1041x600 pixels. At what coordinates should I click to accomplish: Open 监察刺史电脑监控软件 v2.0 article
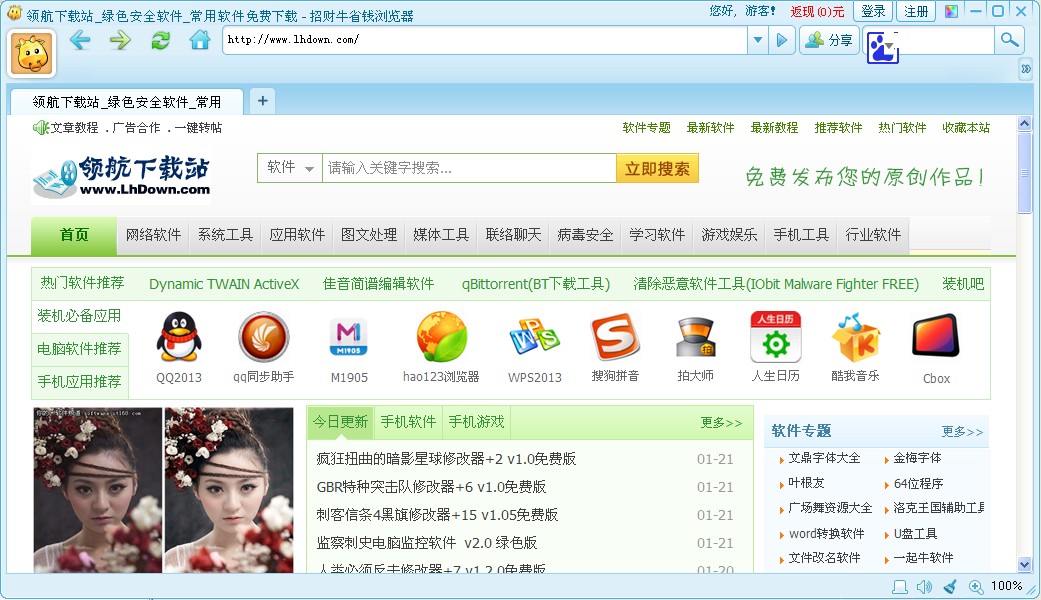pyautogui.click(x=426, y=543)
